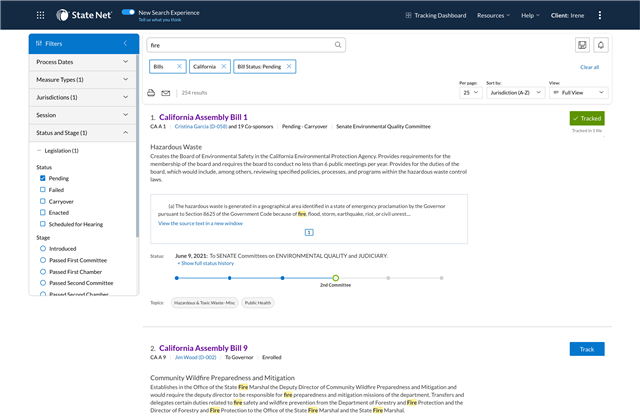
Task: Open the Tracking Dashboard
Action: point(436,16)
